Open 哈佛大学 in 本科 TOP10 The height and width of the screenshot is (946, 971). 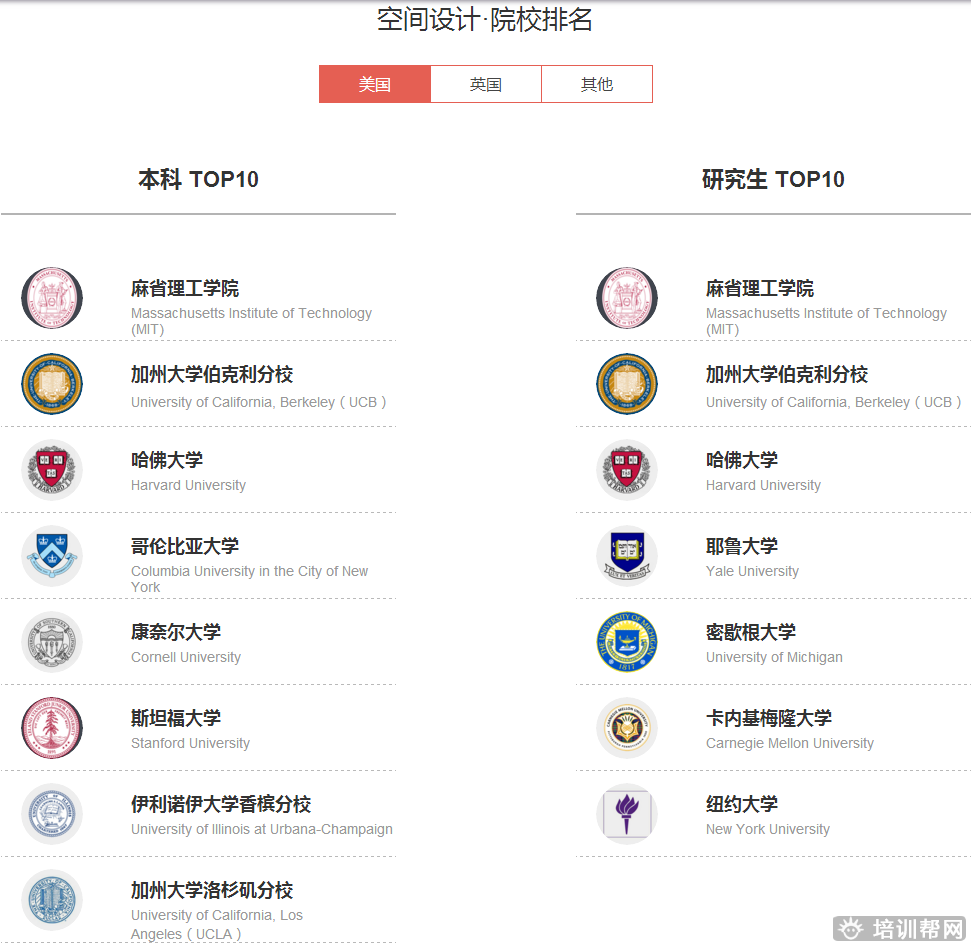(x=167, y=461)
